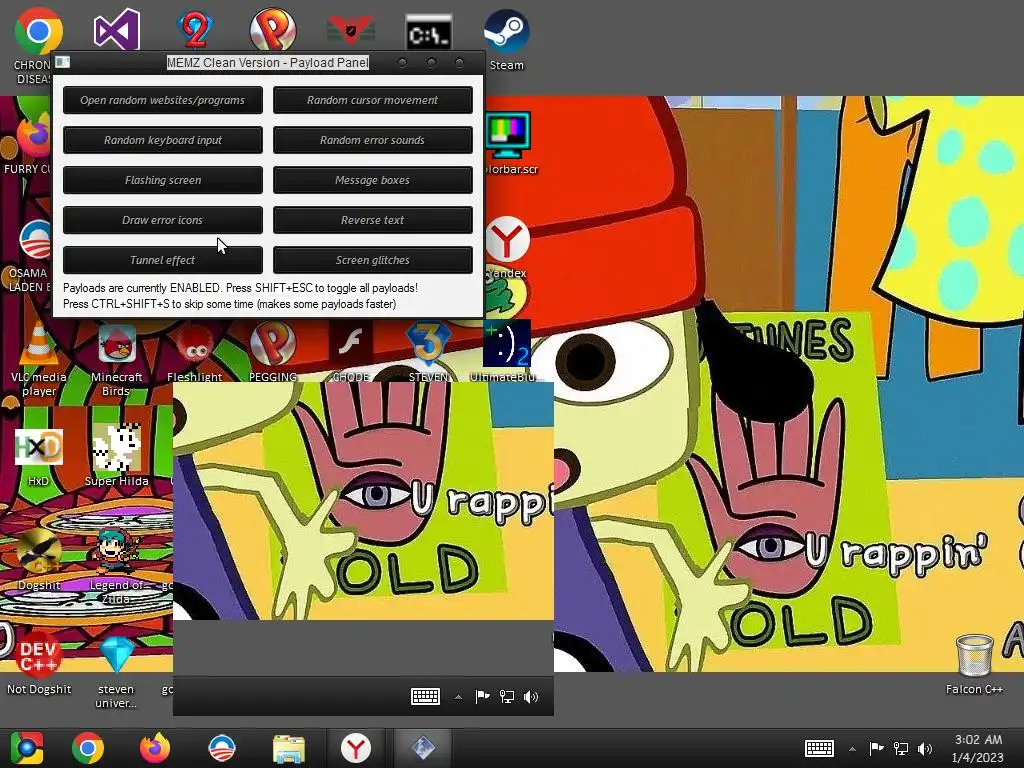
Task: Open the Chrome desktop shortcut at top
Action: (39, 31)
